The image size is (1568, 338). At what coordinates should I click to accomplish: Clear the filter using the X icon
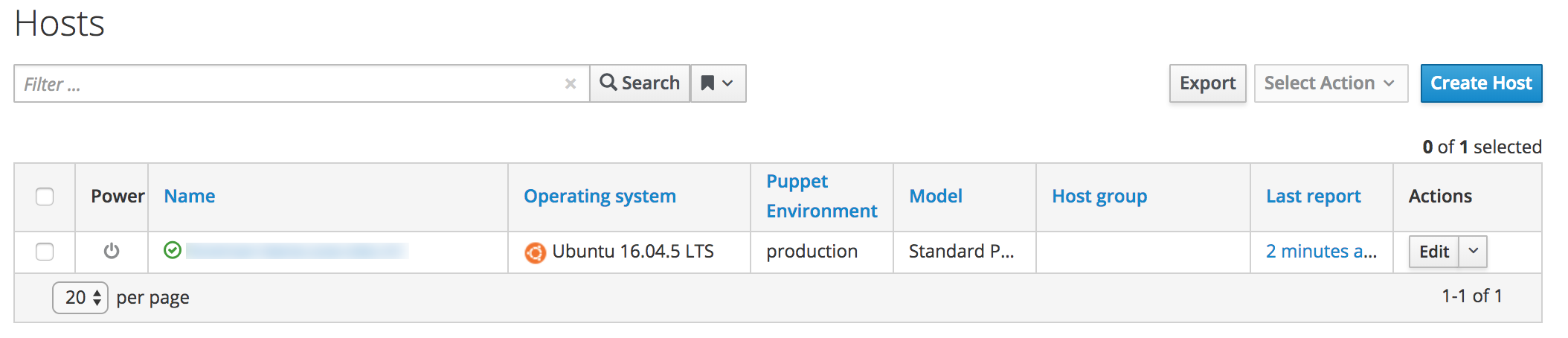coord(571,83)
